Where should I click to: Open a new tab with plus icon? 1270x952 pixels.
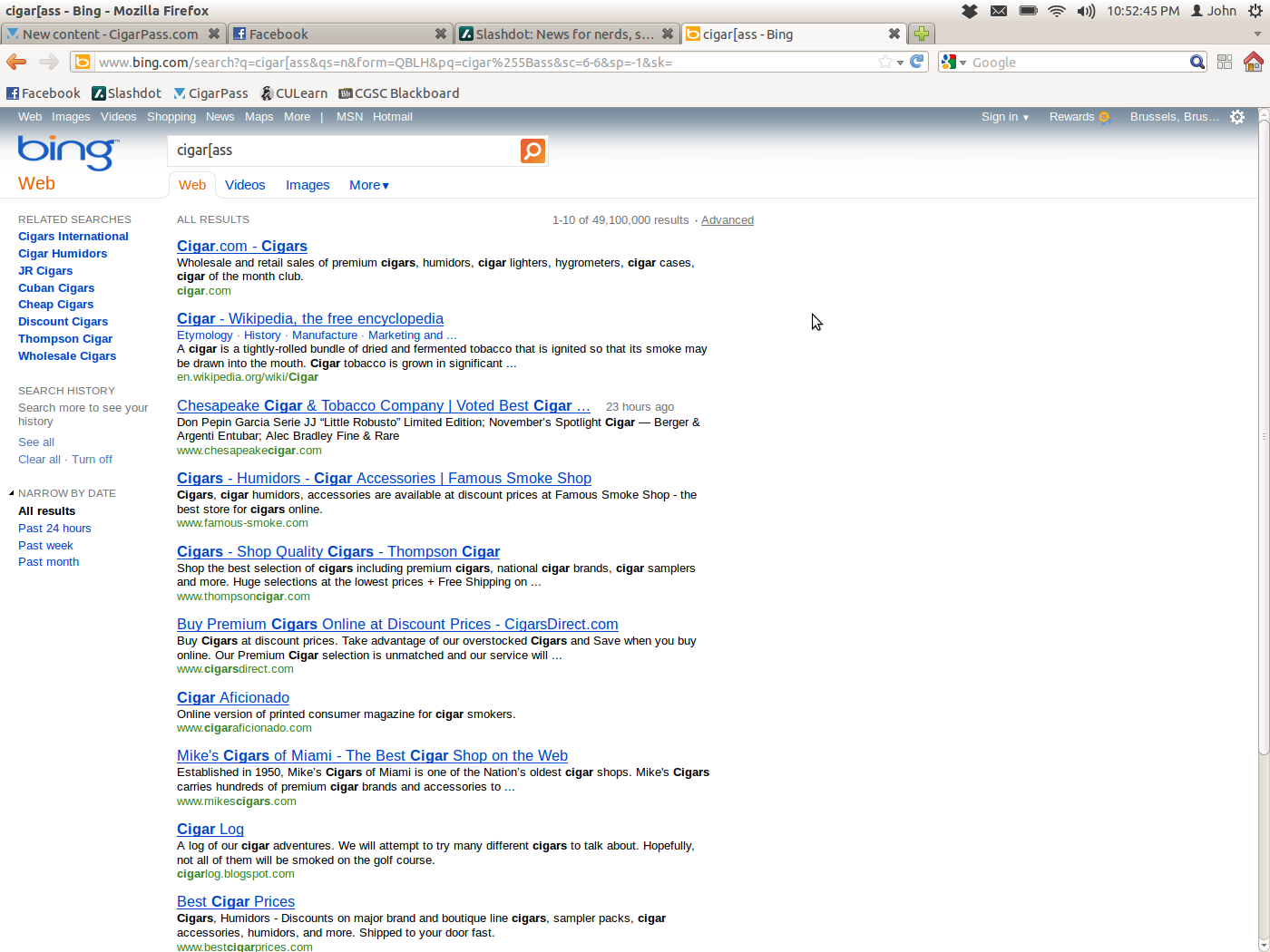coord(922,34)
